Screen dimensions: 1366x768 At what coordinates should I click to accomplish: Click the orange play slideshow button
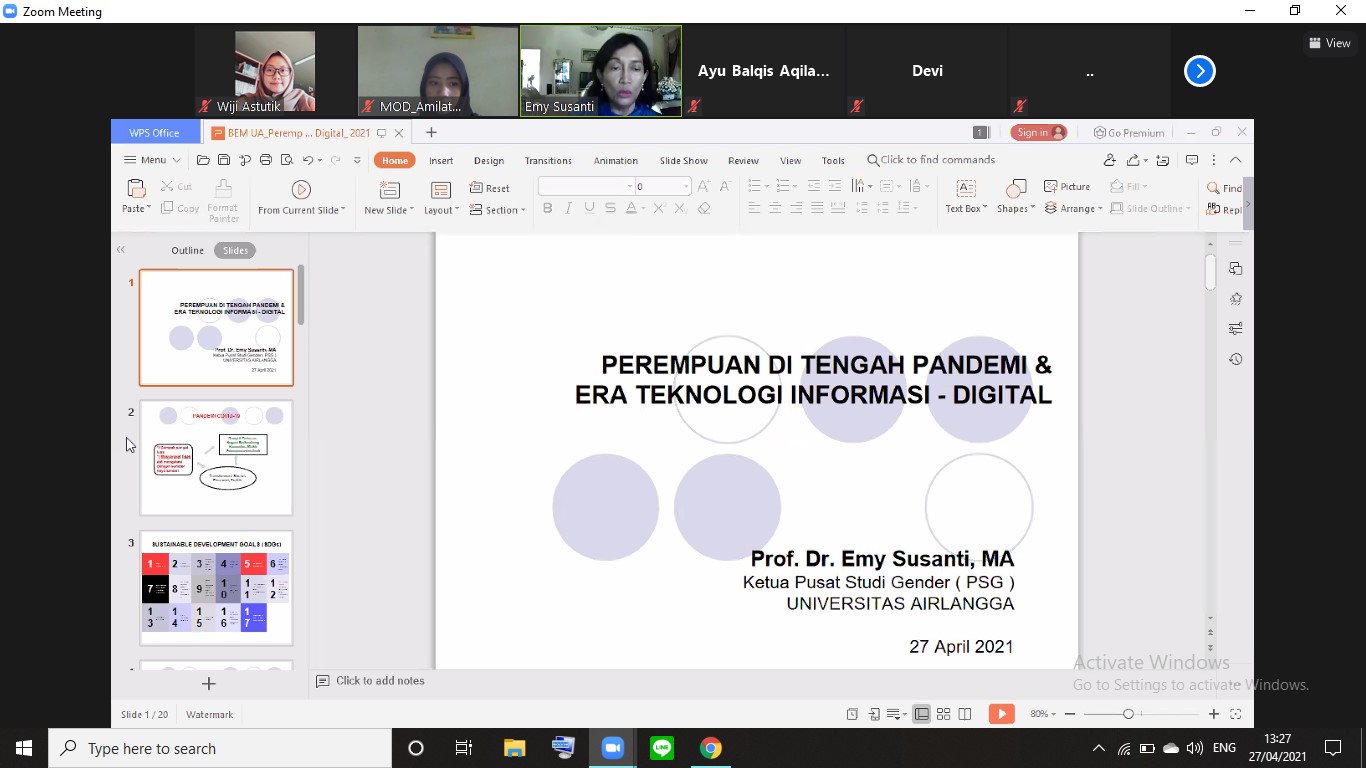(x=1001, y=714)
